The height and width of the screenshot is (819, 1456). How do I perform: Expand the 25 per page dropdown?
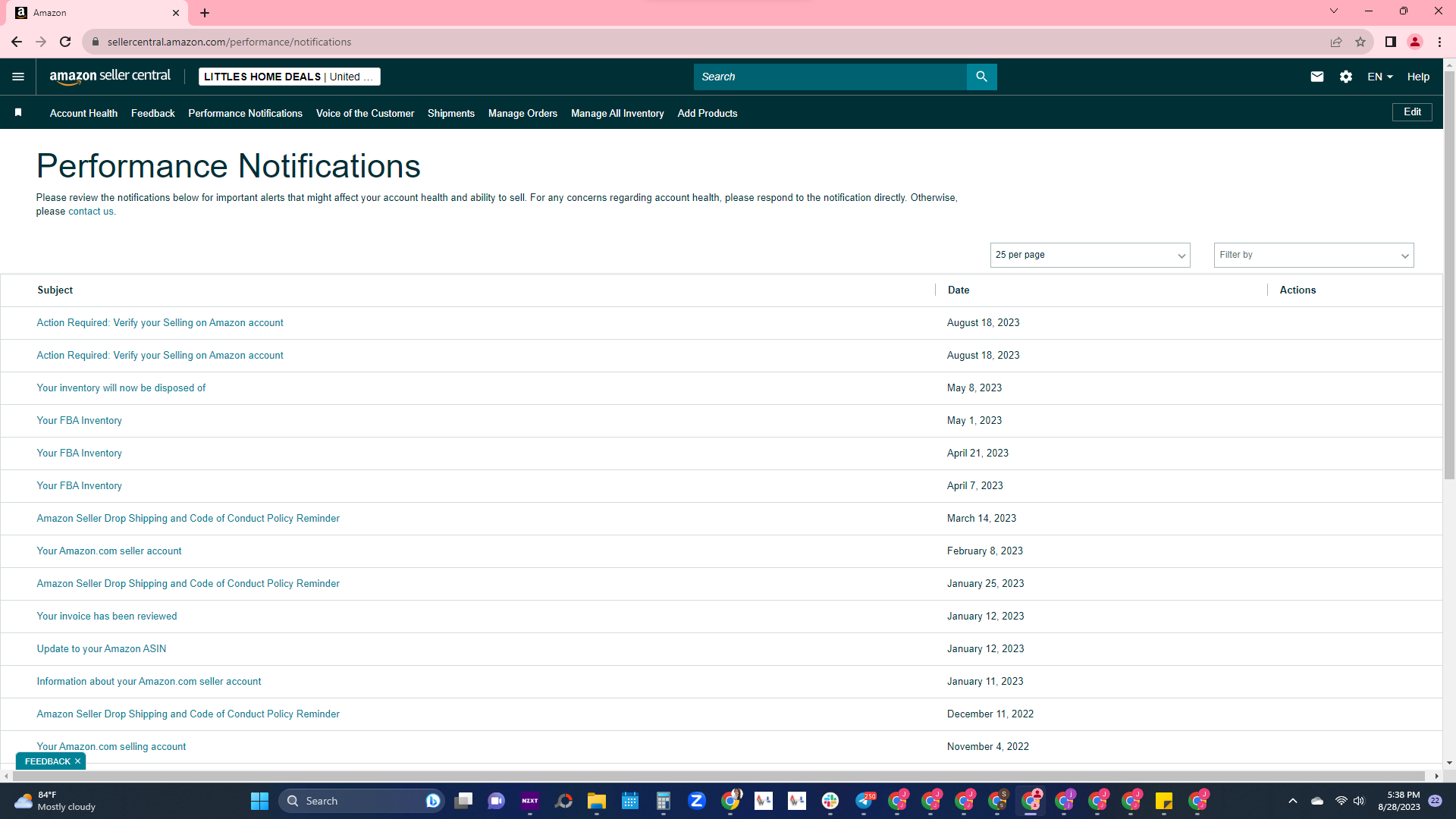(x=1090, y=255)
